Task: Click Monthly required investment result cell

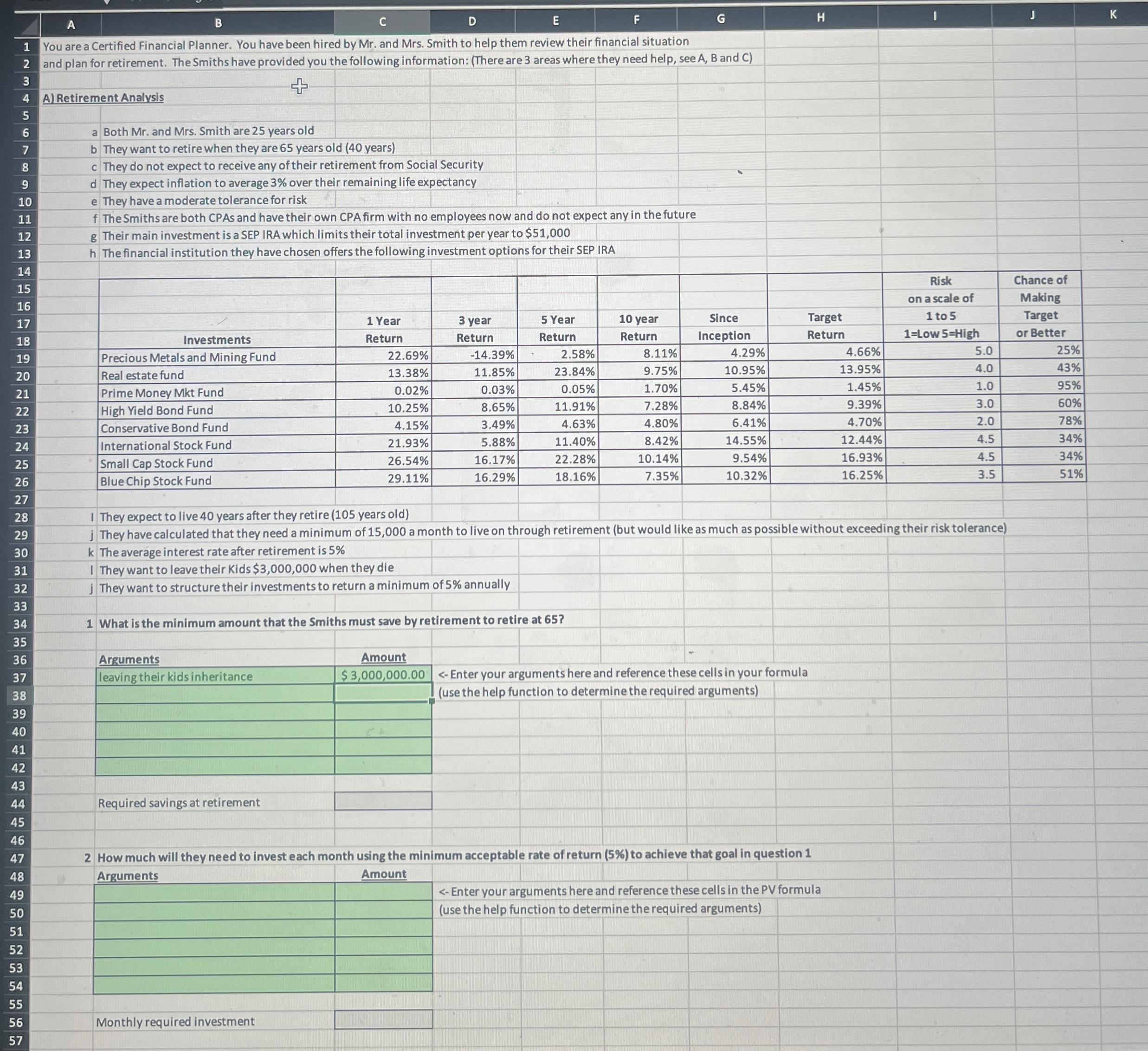Action: tap(383, 1020)
